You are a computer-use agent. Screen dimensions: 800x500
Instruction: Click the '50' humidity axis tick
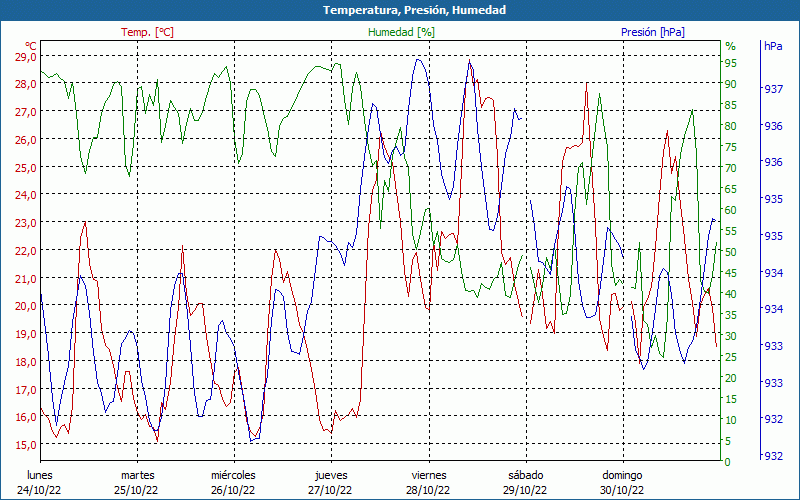coord(731,252)
